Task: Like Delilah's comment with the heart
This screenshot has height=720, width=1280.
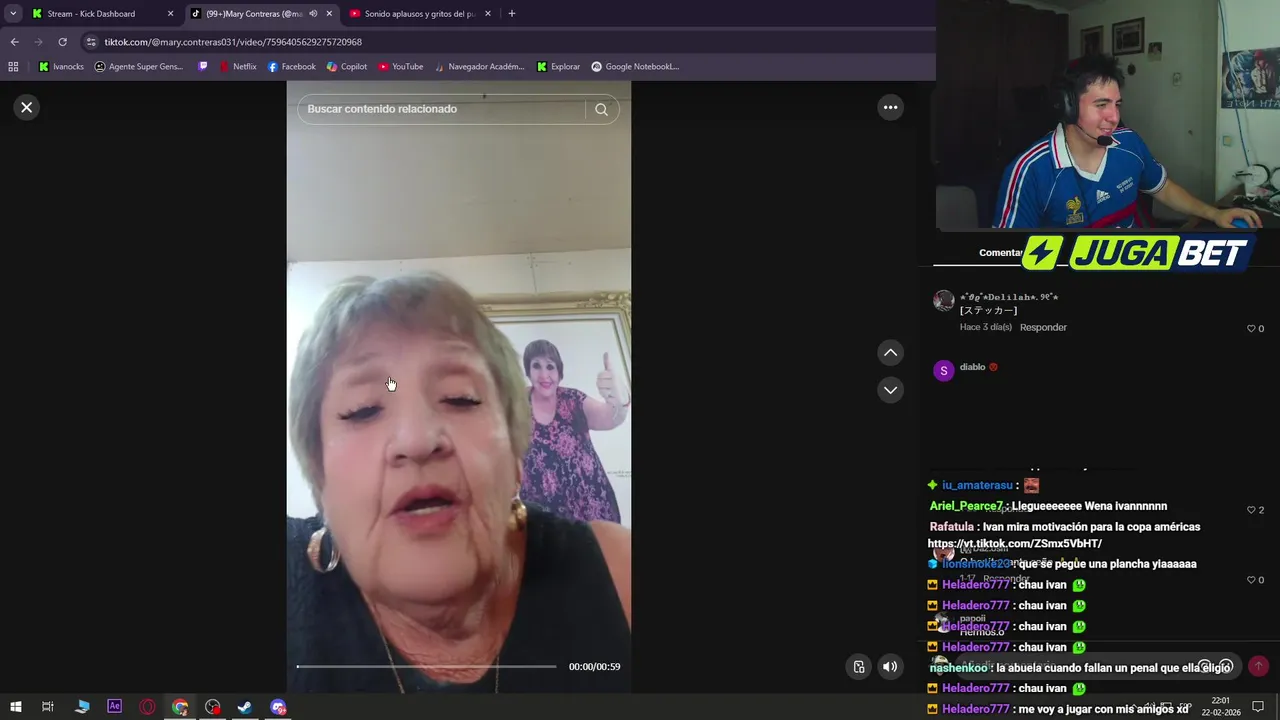Action: click(1251, 328)
